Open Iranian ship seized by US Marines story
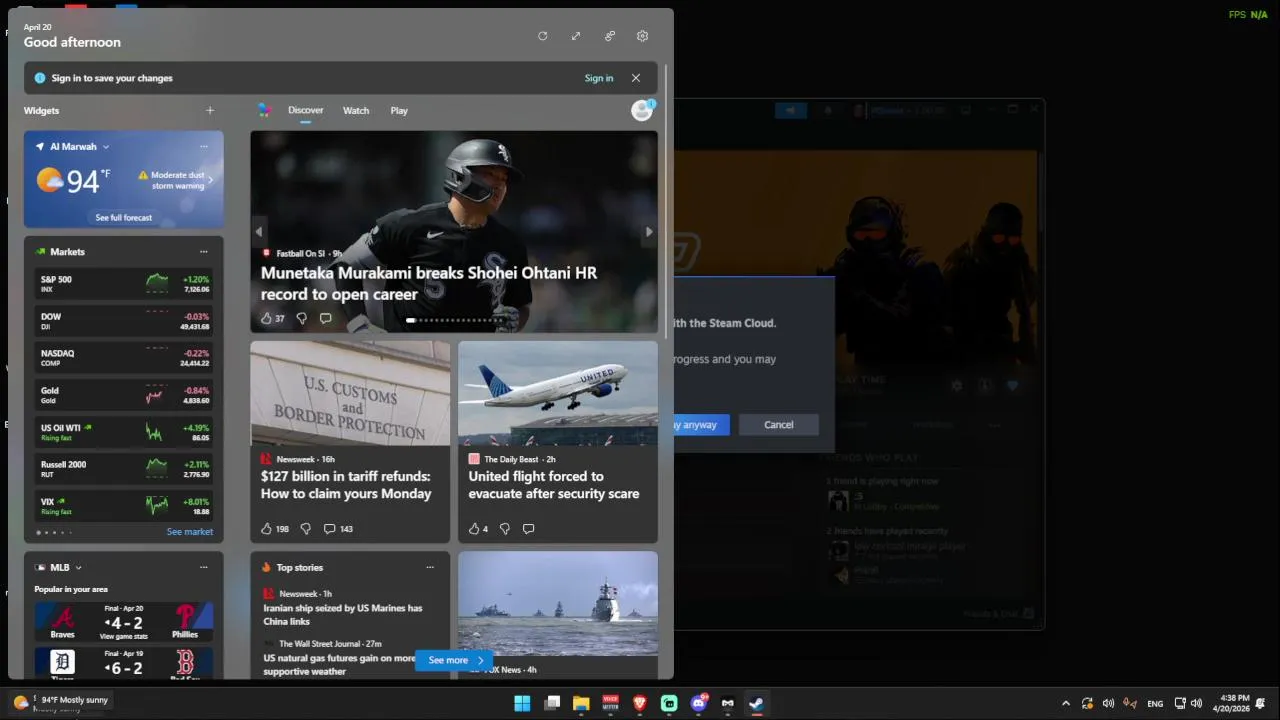The width and height of the screenshot is (1280, 720). click(343, 614)
